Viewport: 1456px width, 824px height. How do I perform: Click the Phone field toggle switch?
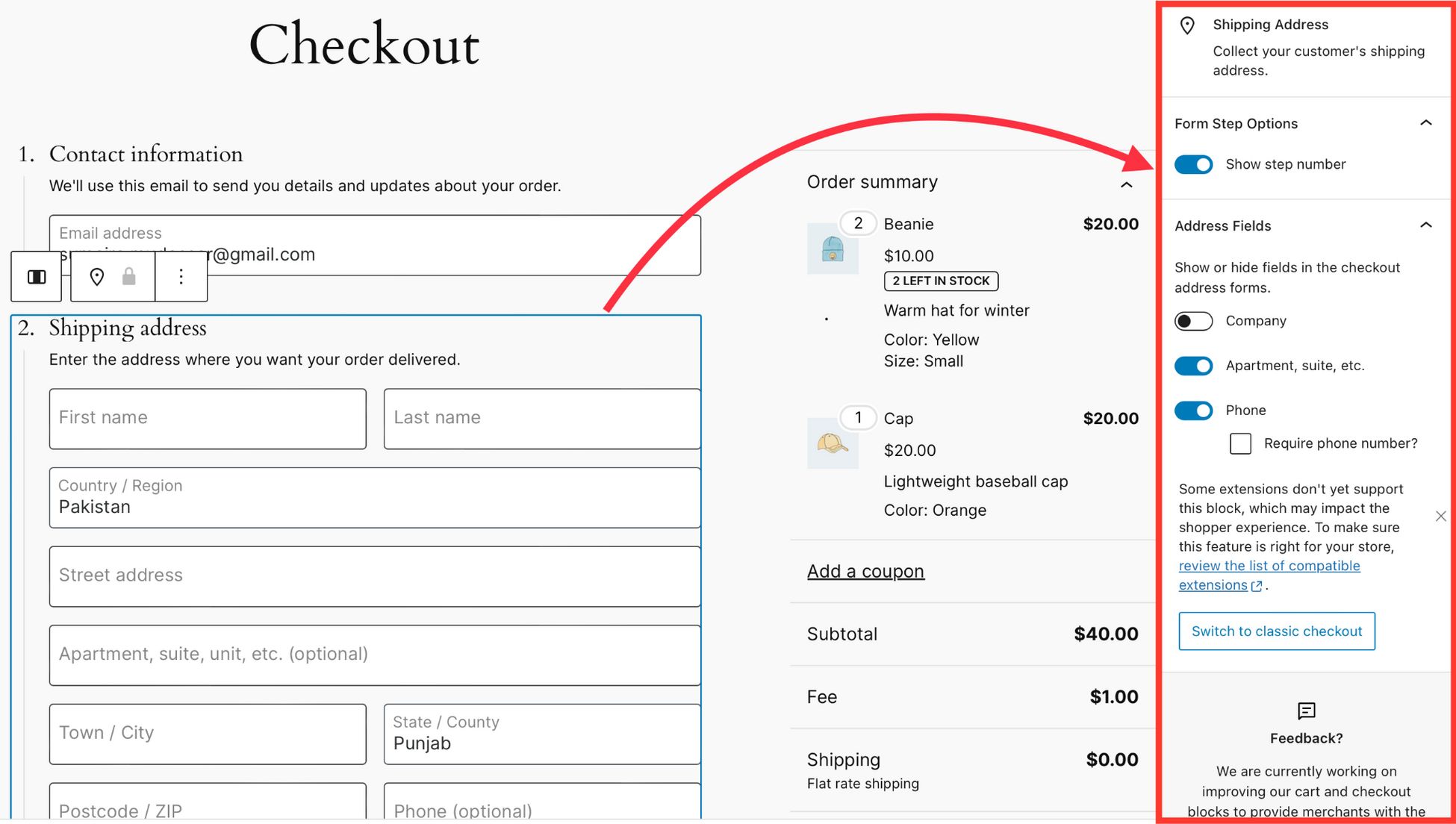coord(1195,408)
